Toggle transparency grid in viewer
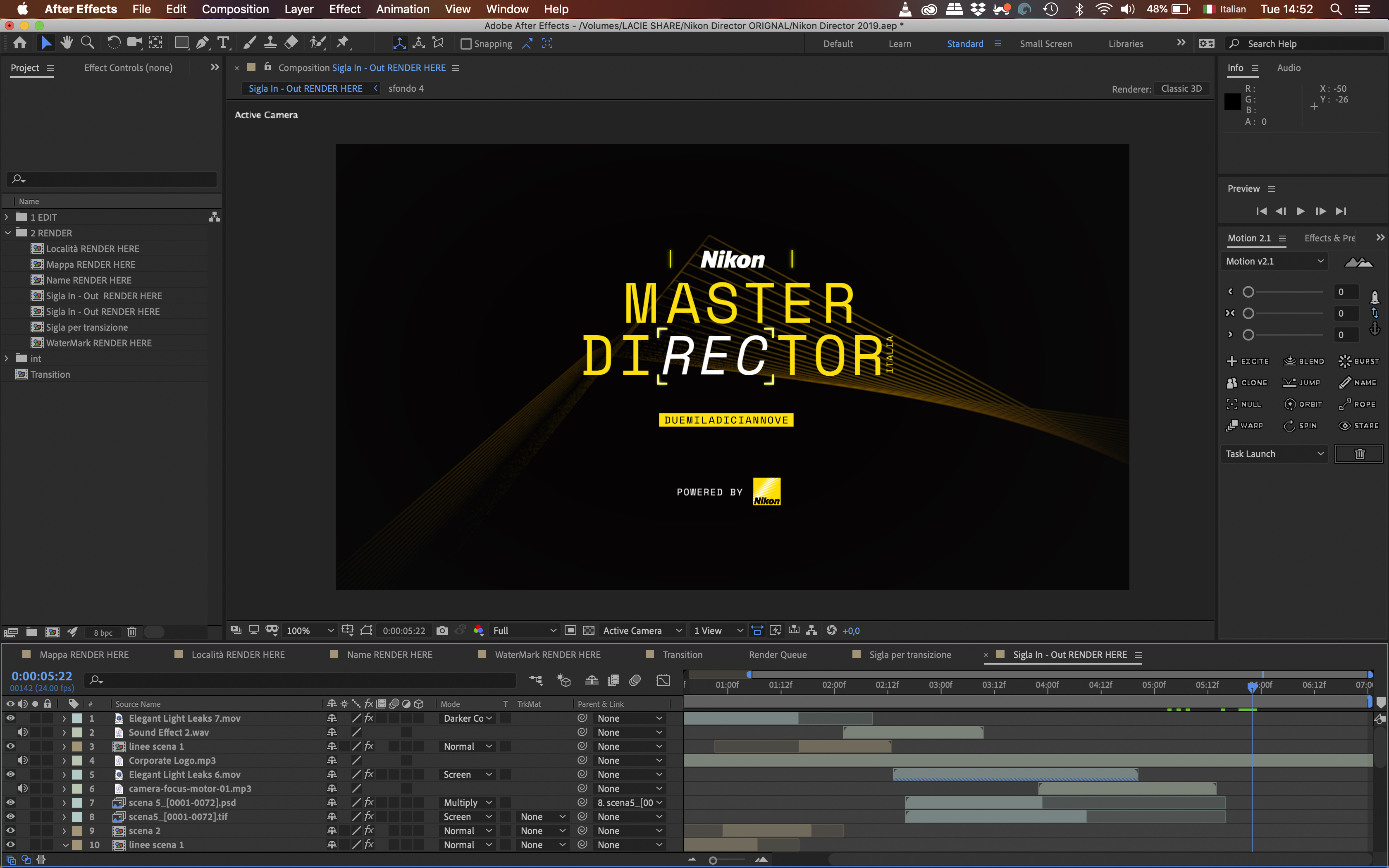 tap(588, 630)
